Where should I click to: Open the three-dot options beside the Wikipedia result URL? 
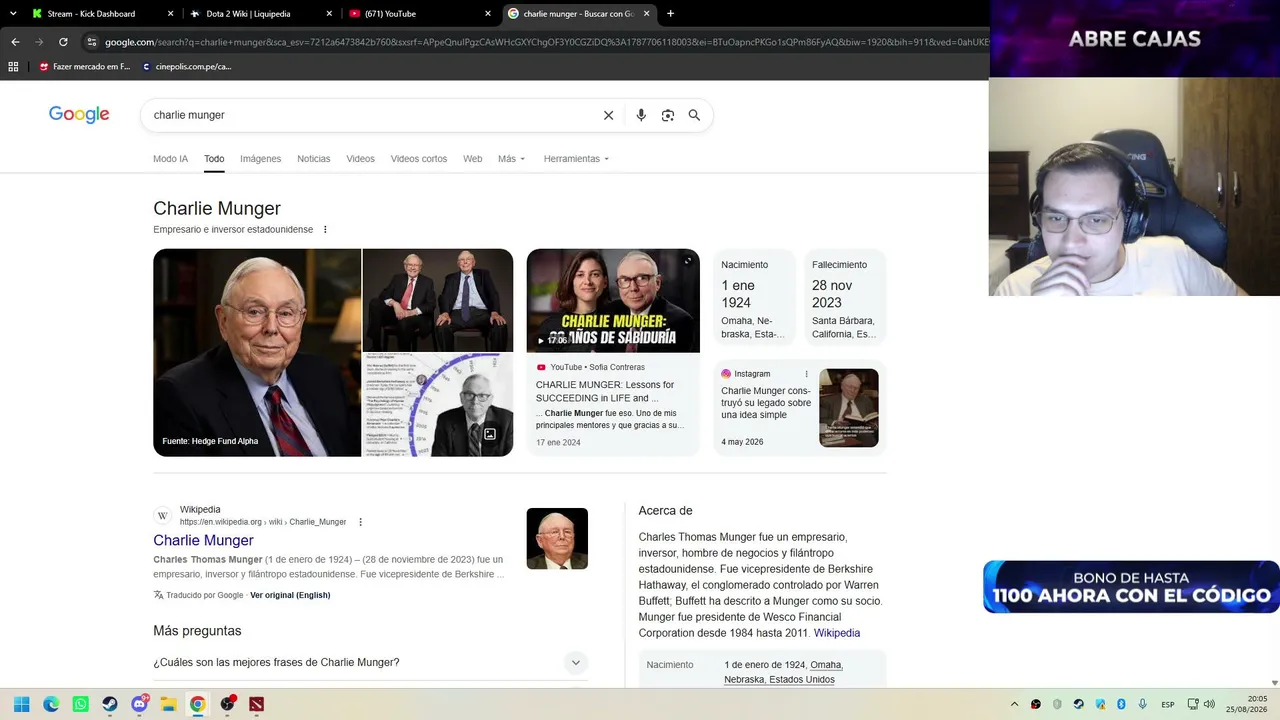361,522
